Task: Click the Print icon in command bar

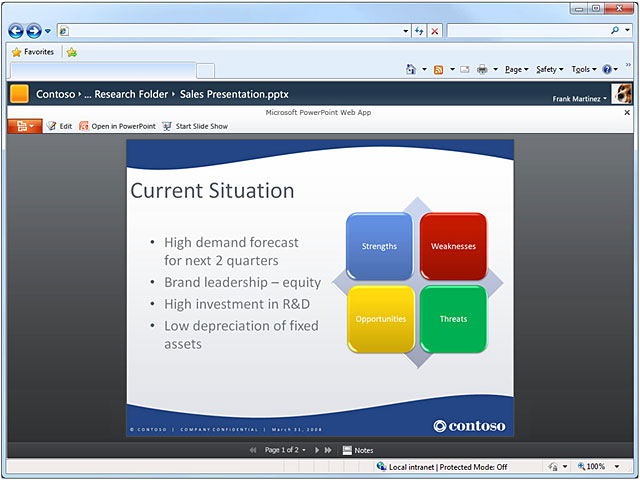Action: click(x=482, y=69)
